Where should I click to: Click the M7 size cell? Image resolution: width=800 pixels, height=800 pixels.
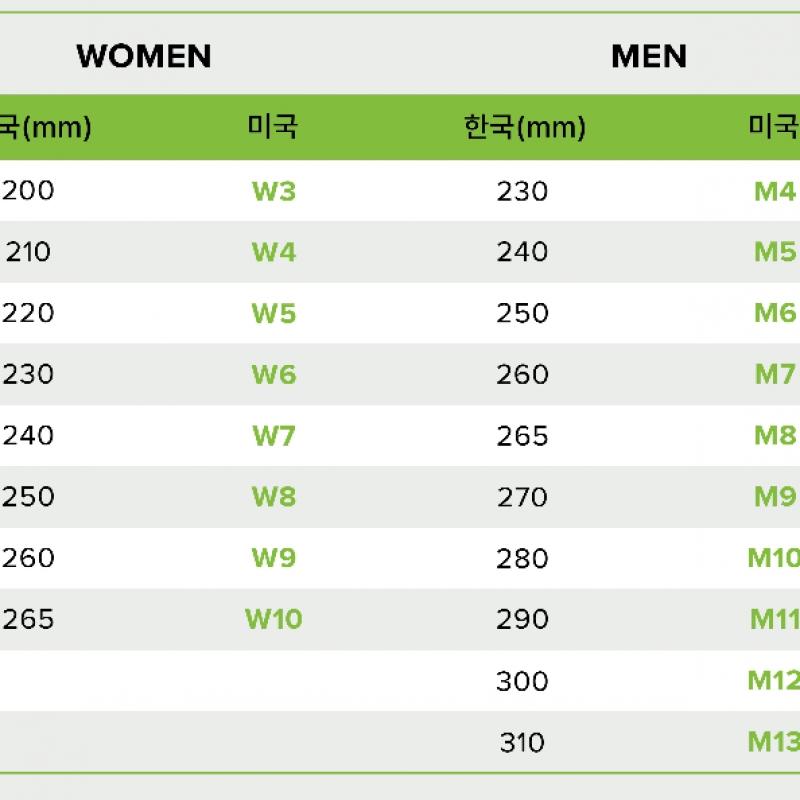point(774,375)
